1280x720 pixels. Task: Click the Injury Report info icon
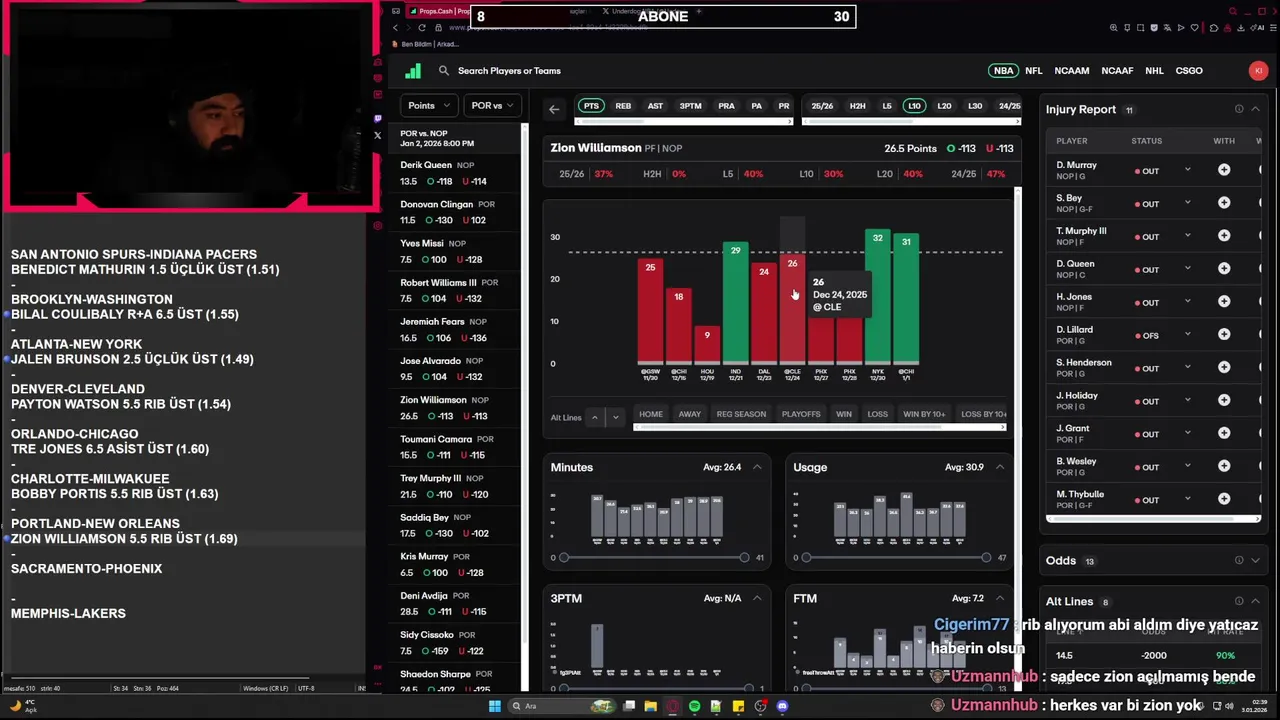pos(1239,109)
